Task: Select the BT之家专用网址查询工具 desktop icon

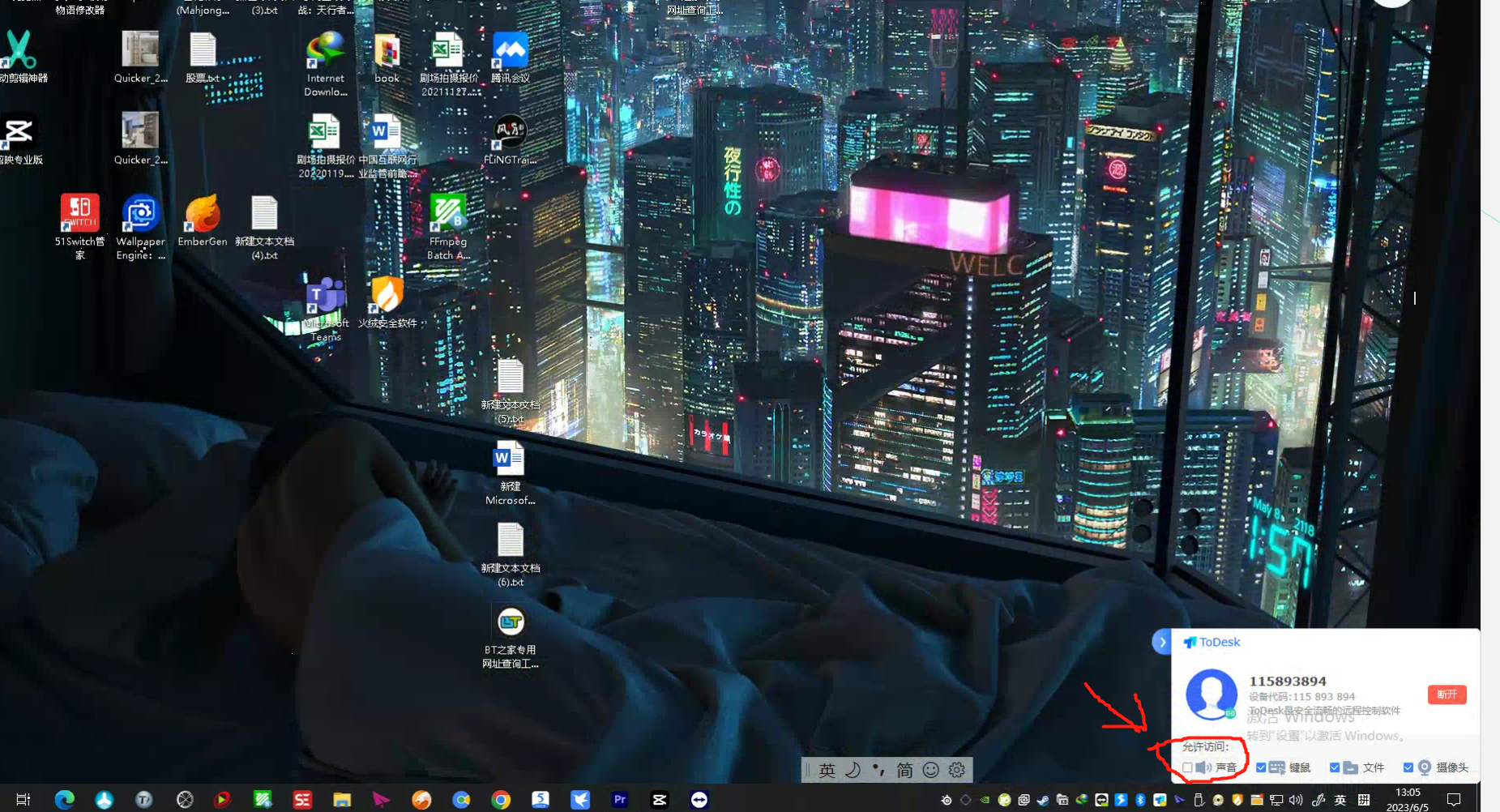Action: [511, 637]
